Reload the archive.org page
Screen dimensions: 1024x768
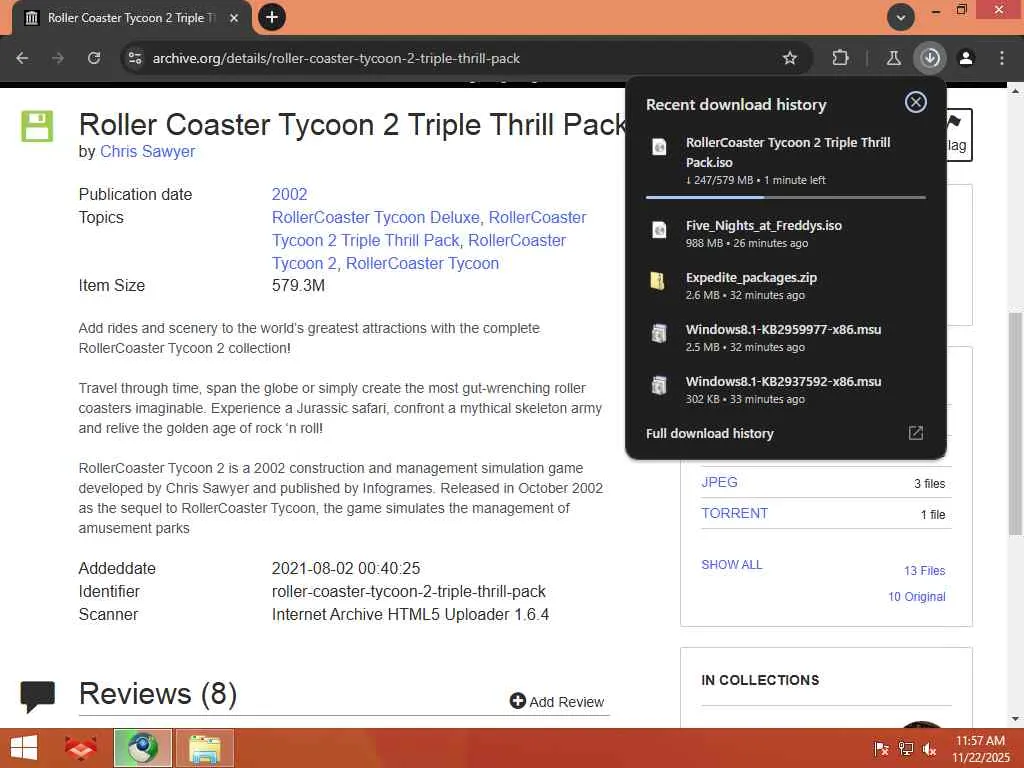94,58
